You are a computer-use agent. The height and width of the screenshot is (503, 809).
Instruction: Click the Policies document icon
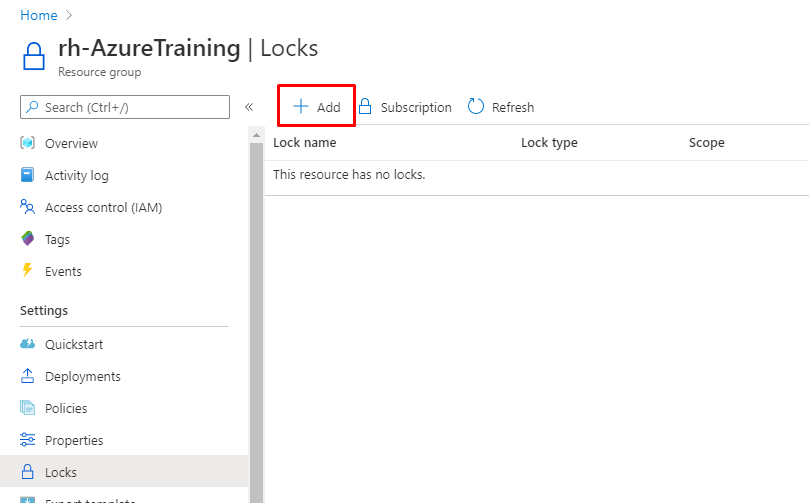pos(27,408)
